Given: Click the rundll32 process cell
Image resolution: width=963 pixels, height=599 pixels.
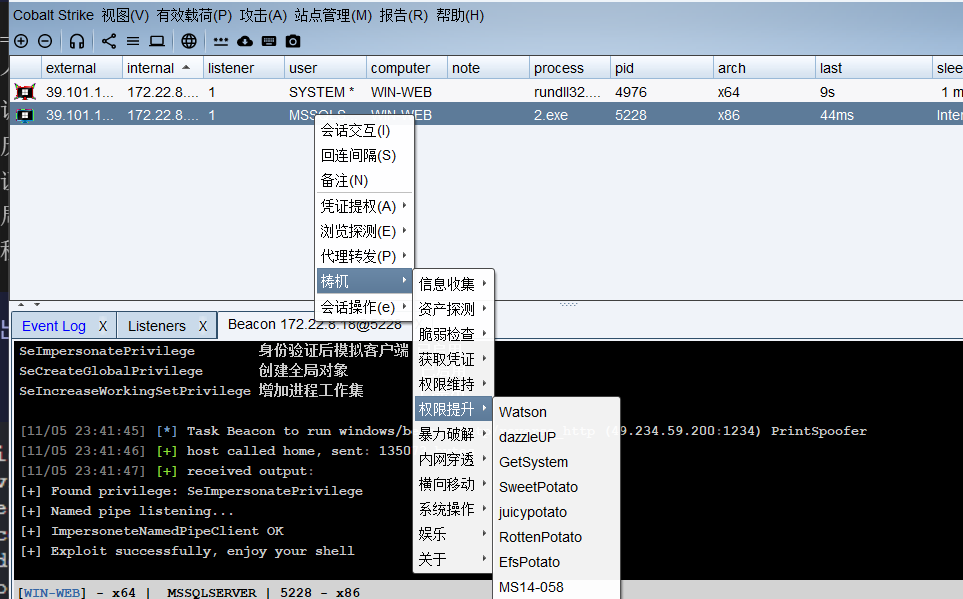Looking at the screenshot, I should coord(569,92).
